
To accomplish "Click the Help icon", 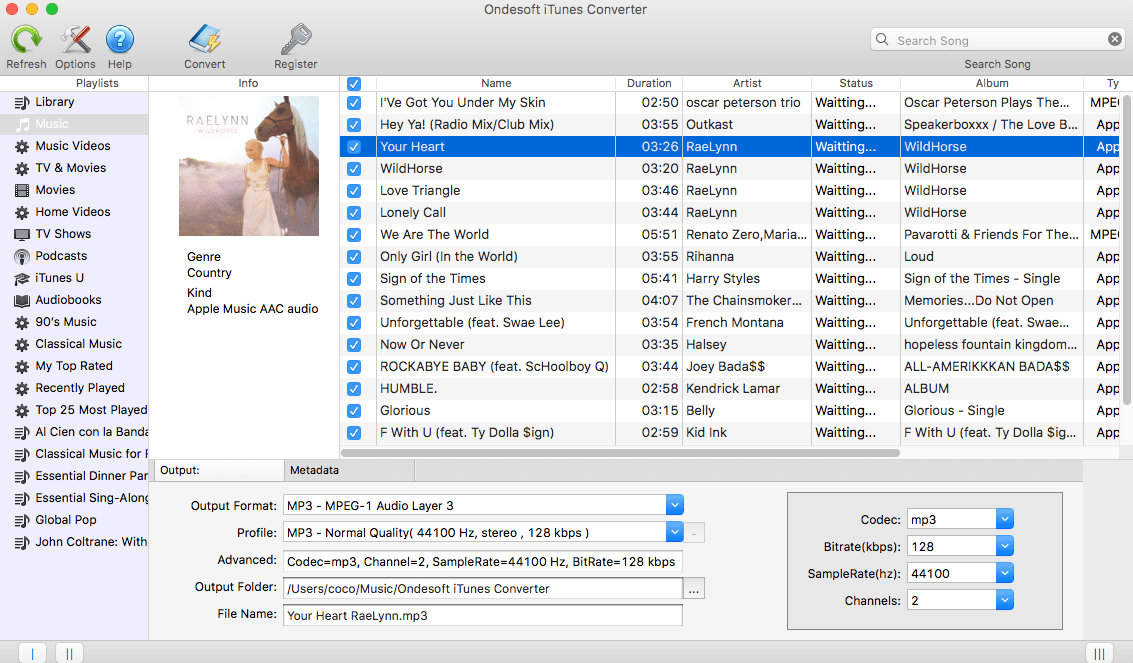I will 119,41.
